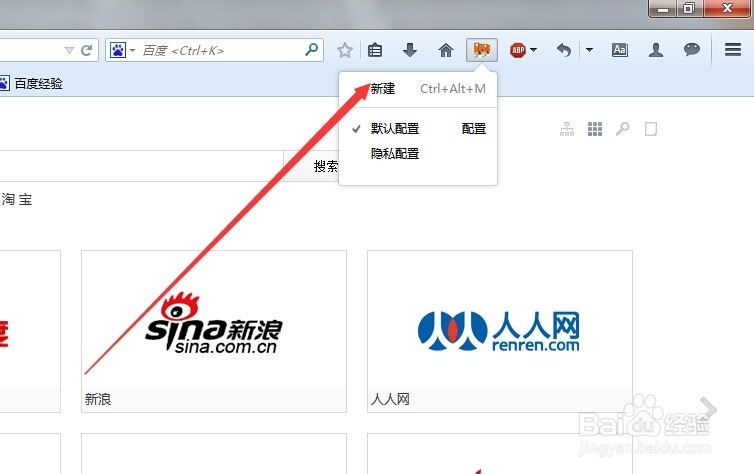Click the chat bubble toolbar icon
Image resolution: width=754 pixels, height=474 pixels.
(x=691, y=50)
